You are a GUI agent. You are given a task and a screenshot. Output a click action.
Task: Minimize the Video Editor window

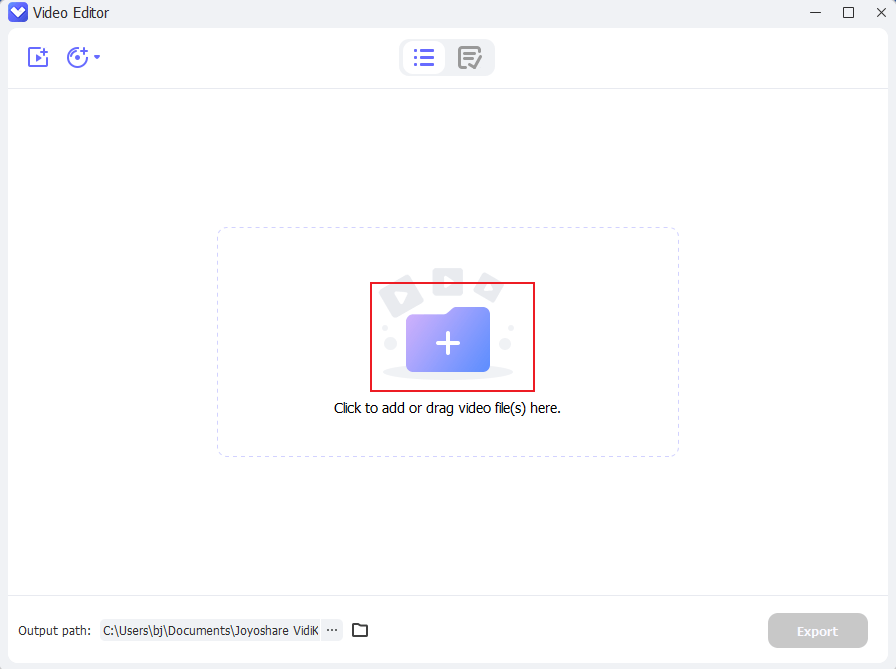tap(815, 13)
